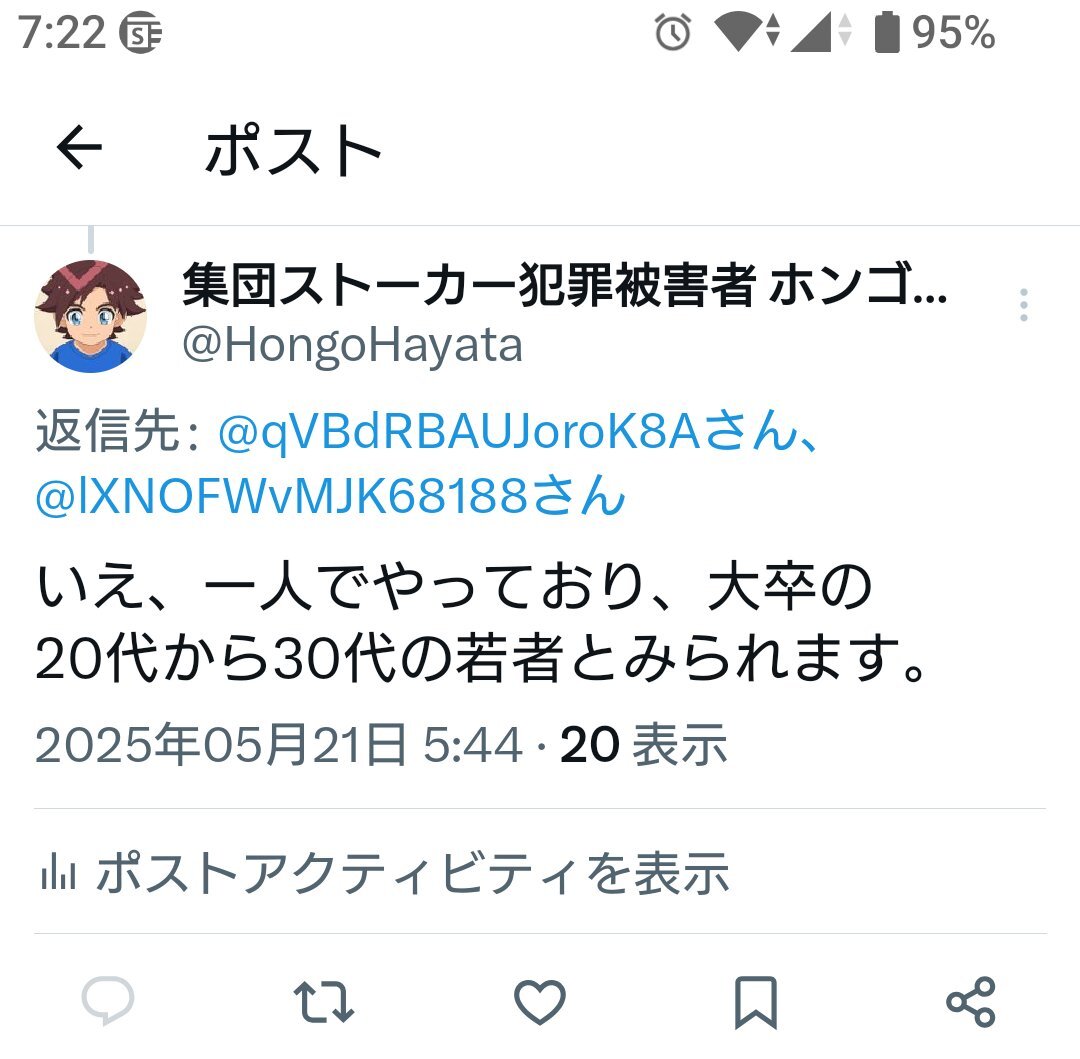Tap the 20 表示 view count
1080x1059 pixels.
click(x=643, y=745)
